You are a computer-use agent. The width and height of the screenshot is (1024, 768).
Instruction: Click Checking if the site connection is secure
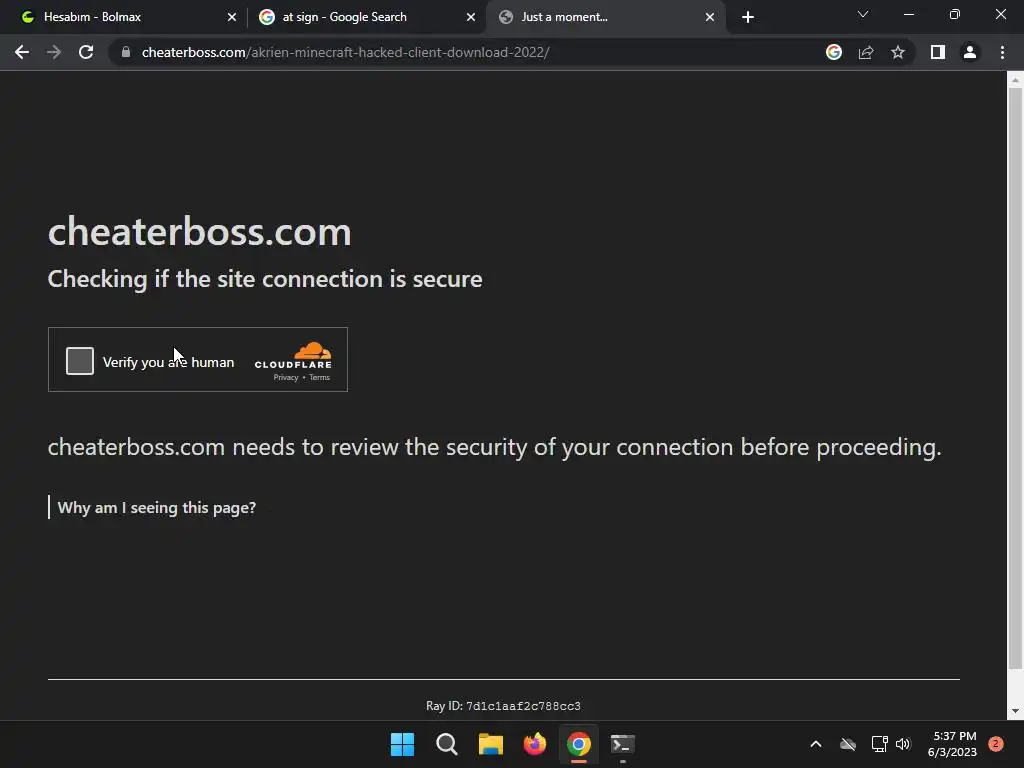pyautogui.click(x=265, y=279)
